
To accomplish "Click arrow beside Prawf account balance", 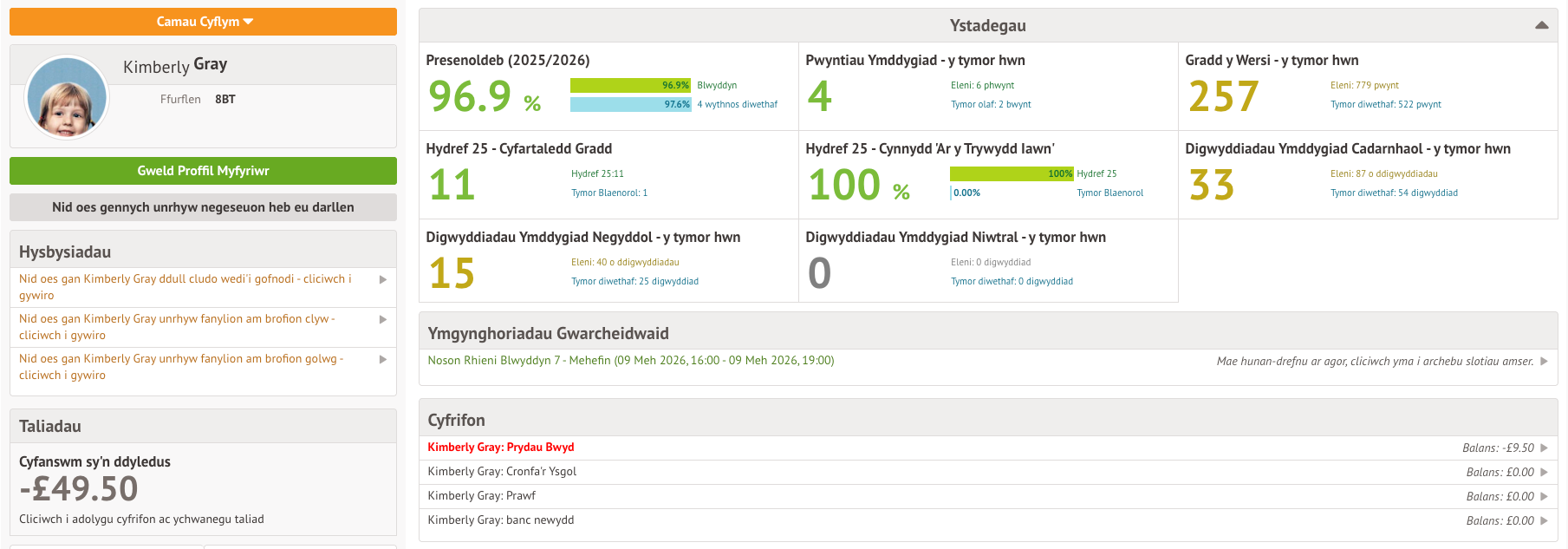I will [1544, 497].
